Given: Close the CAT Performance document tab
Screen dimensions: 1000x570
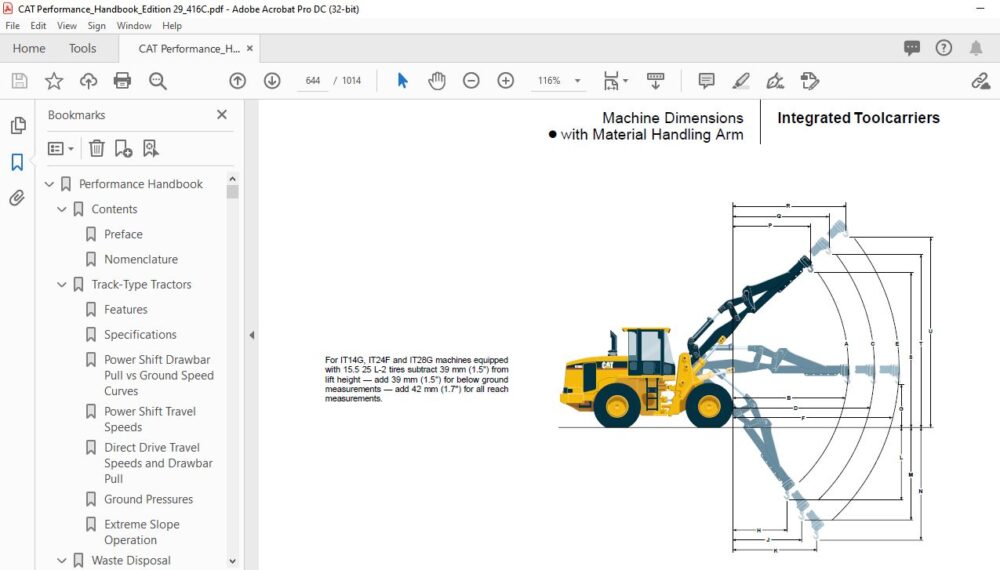Looking at the screenshot, I should click(249, 48).
